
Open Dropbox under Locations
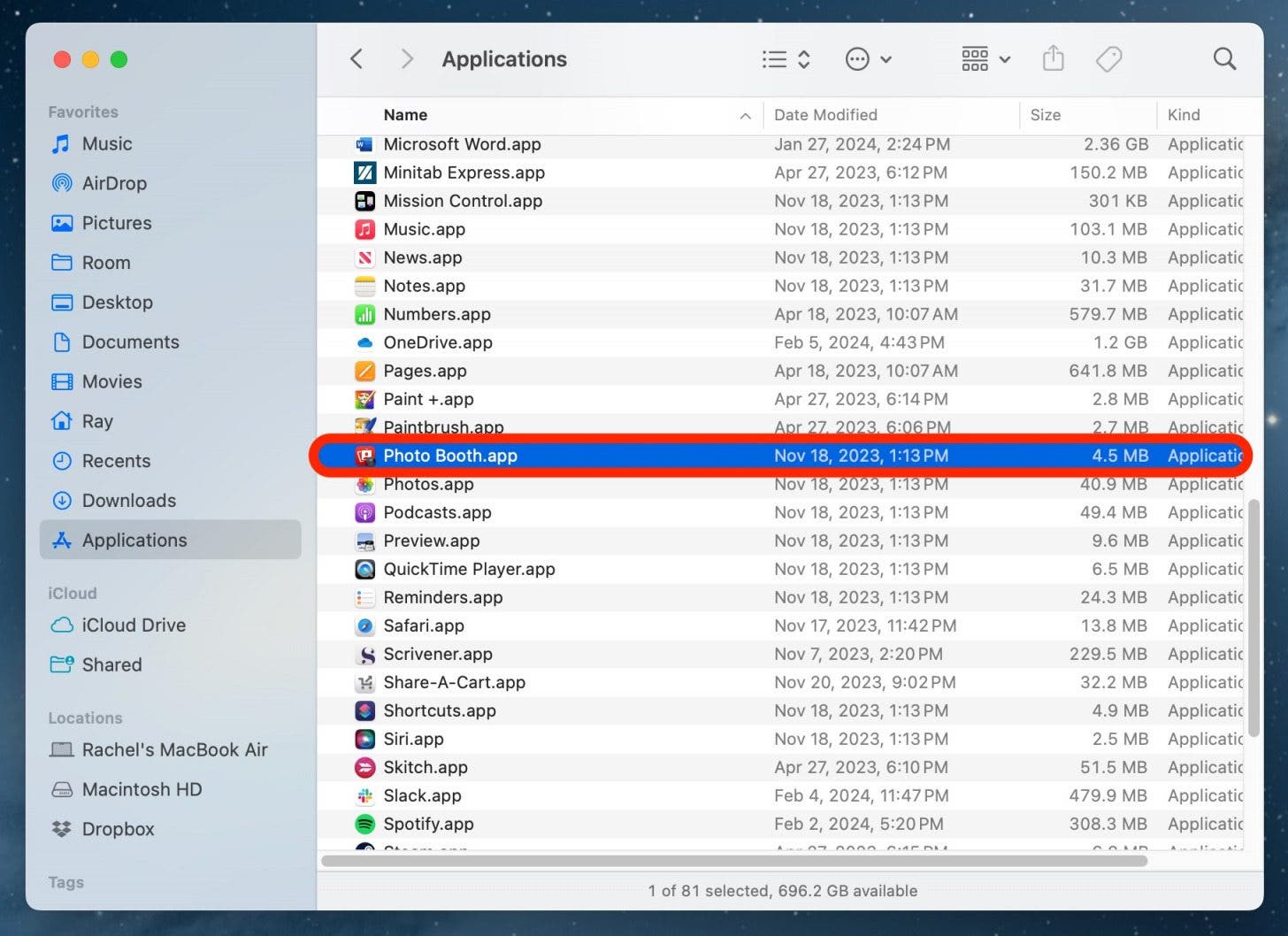[x=118, y=829]
